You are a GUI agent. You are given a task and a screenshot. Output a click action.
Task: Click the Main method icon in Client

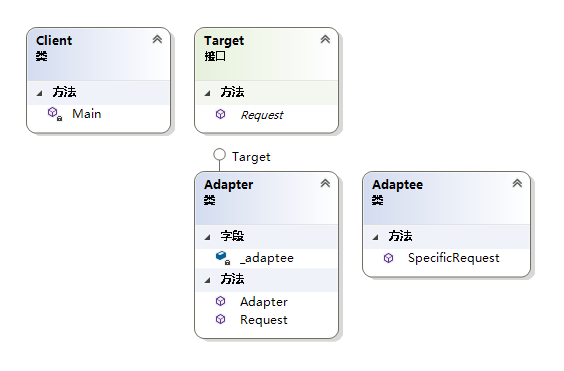[x=55, y=114]
